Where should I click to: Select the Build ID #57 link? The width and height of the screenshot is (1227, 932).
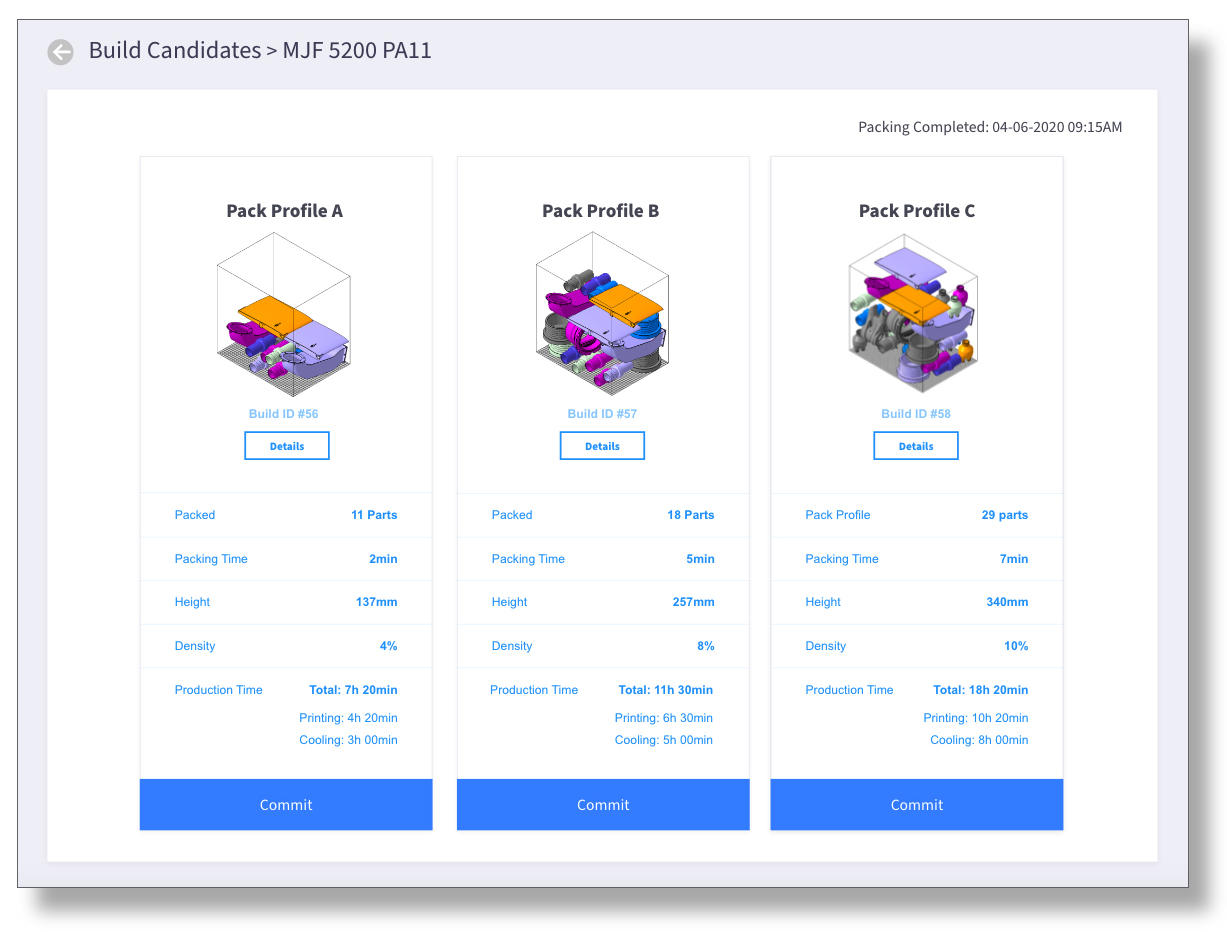(602, 414)
